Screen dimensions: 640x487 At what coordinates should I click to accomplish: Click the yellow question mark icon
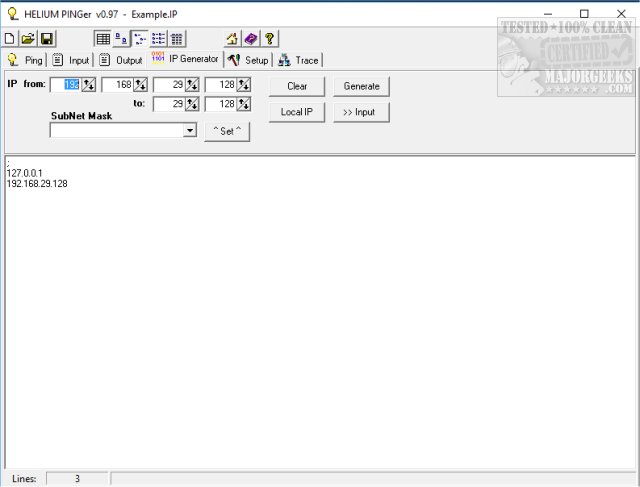point(269,39)
